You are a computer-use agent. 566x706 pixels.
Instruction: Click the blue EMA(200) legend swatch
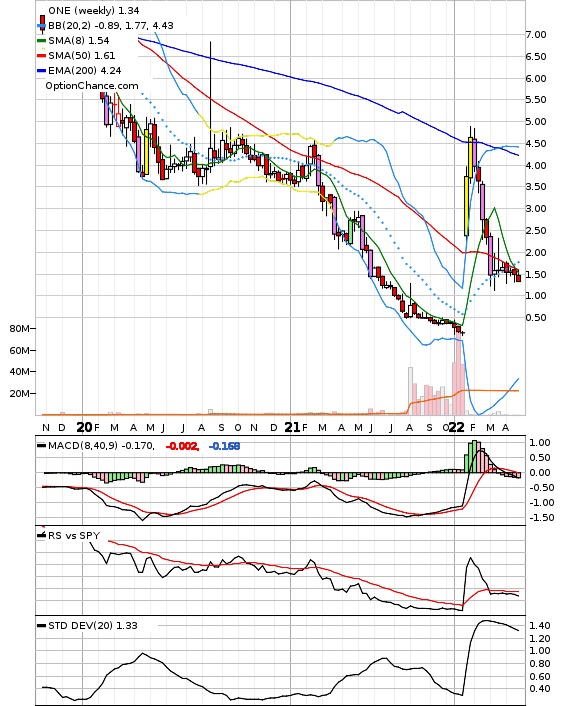41,71
